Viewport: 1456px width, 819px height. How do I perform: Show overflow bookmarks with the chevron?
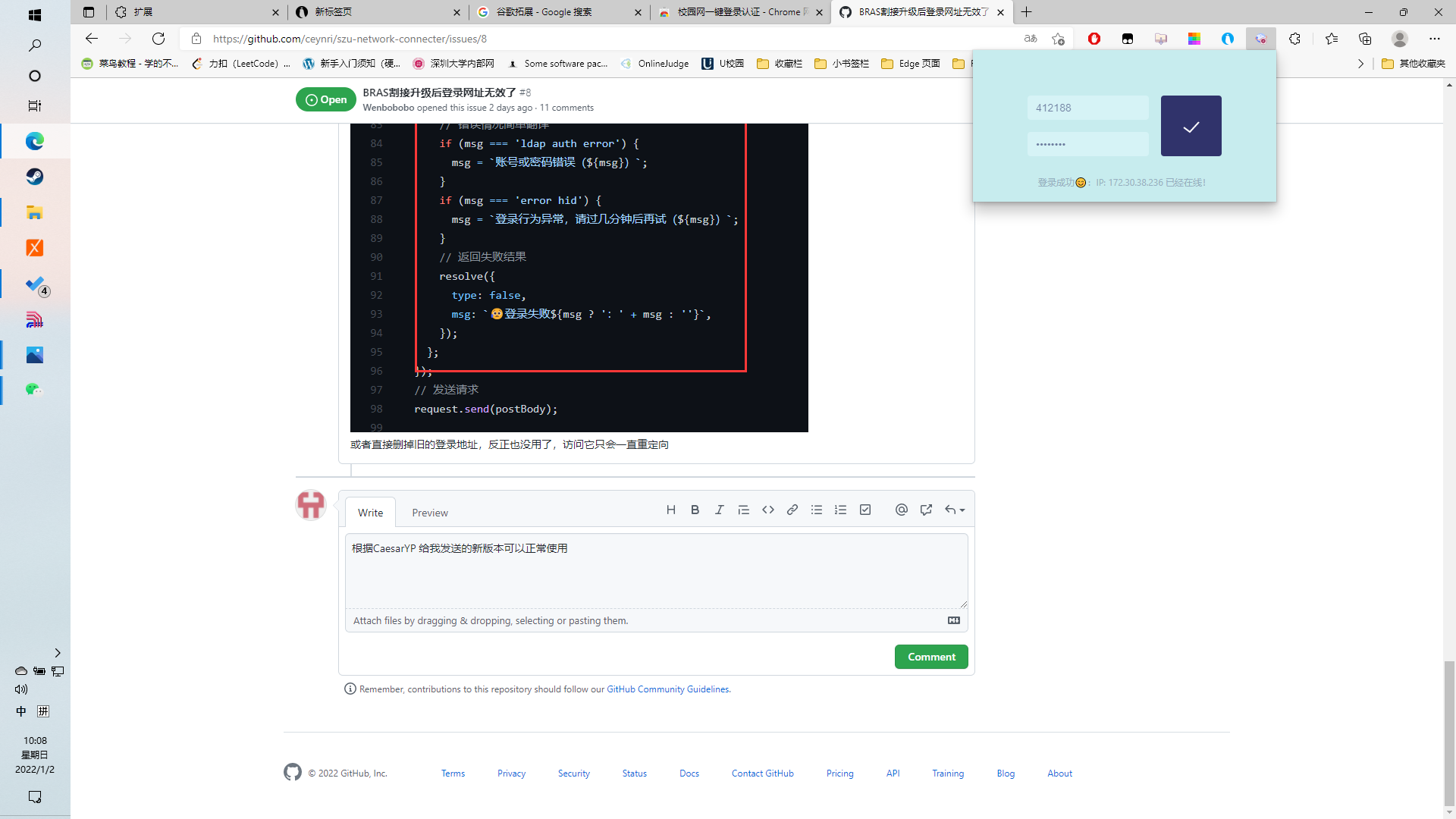coord(1360,64)
